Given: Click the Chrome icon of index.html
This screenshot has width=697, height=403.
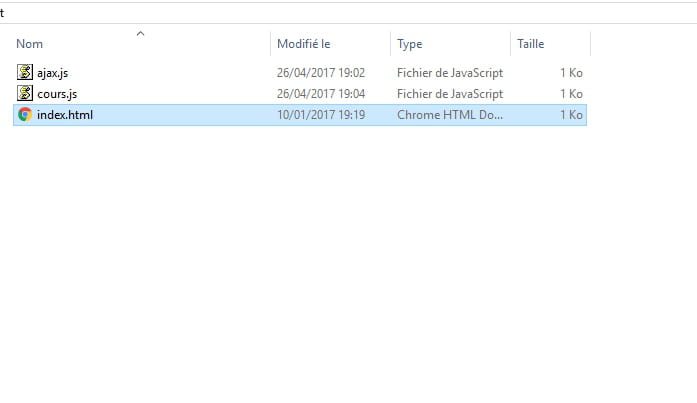Looking at the screenshot, I should 25,115.
